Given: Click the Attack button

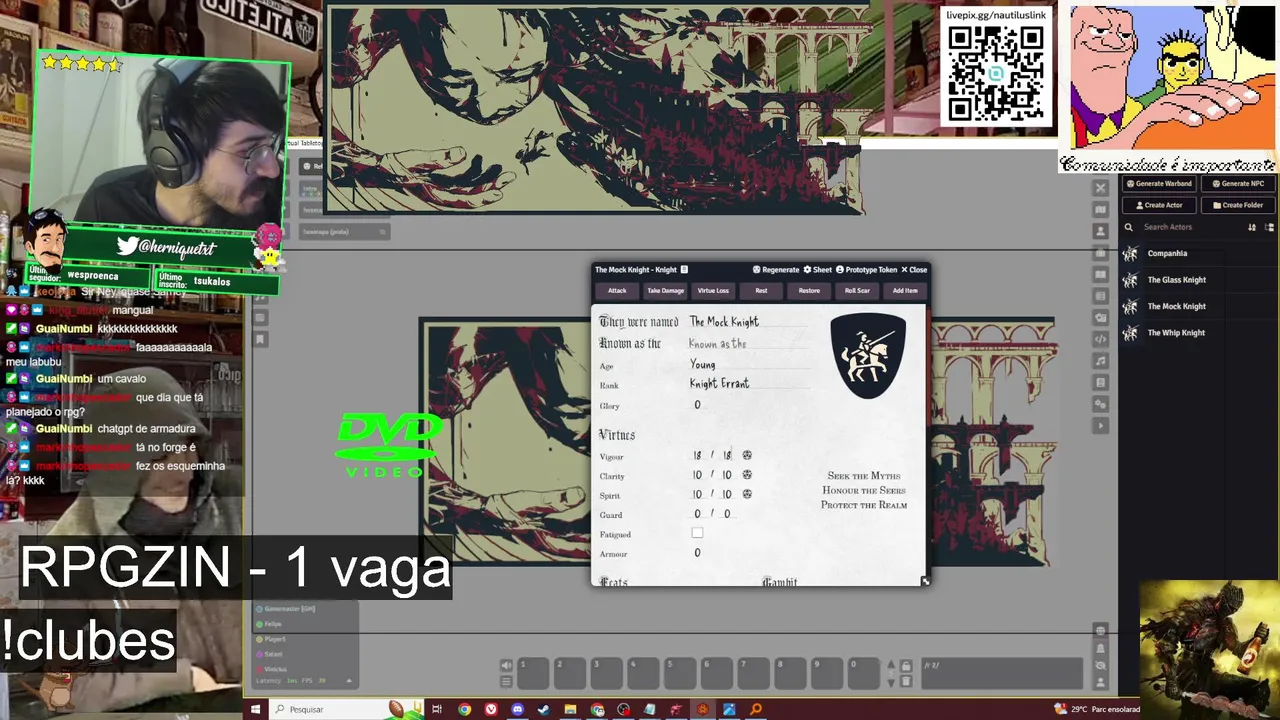Looking at the screenshot, I should (x=617, y=291).
